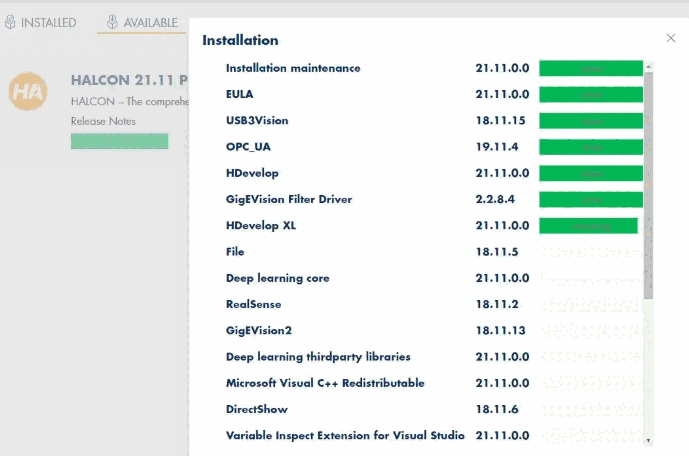Screen dimensions: 689x456
Task: Click the scrollbar up arrow
Action: (x=648, y=67)
